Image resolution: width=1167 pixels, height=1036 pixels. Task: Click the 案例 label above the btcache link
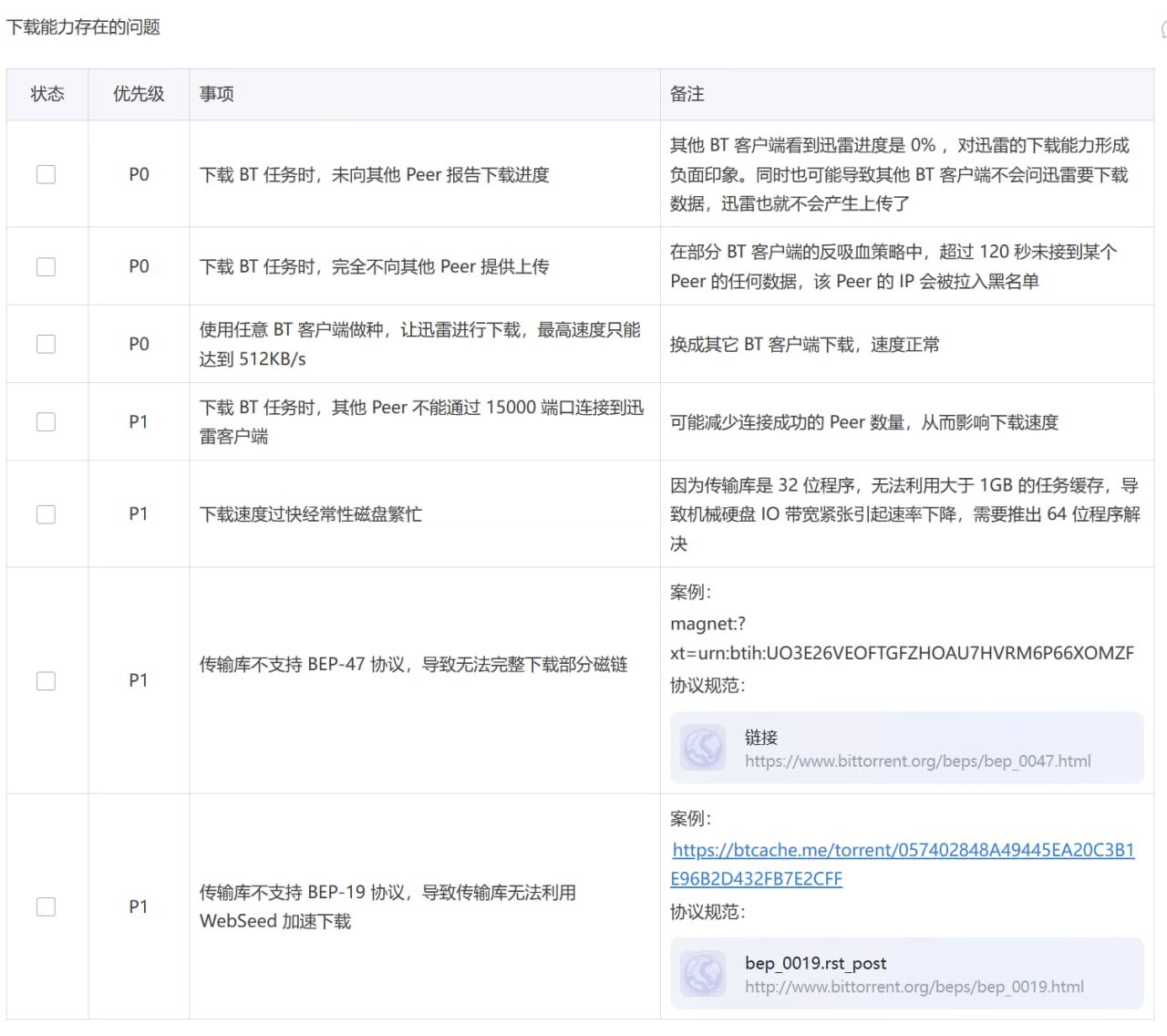click(x=690, y=818)
